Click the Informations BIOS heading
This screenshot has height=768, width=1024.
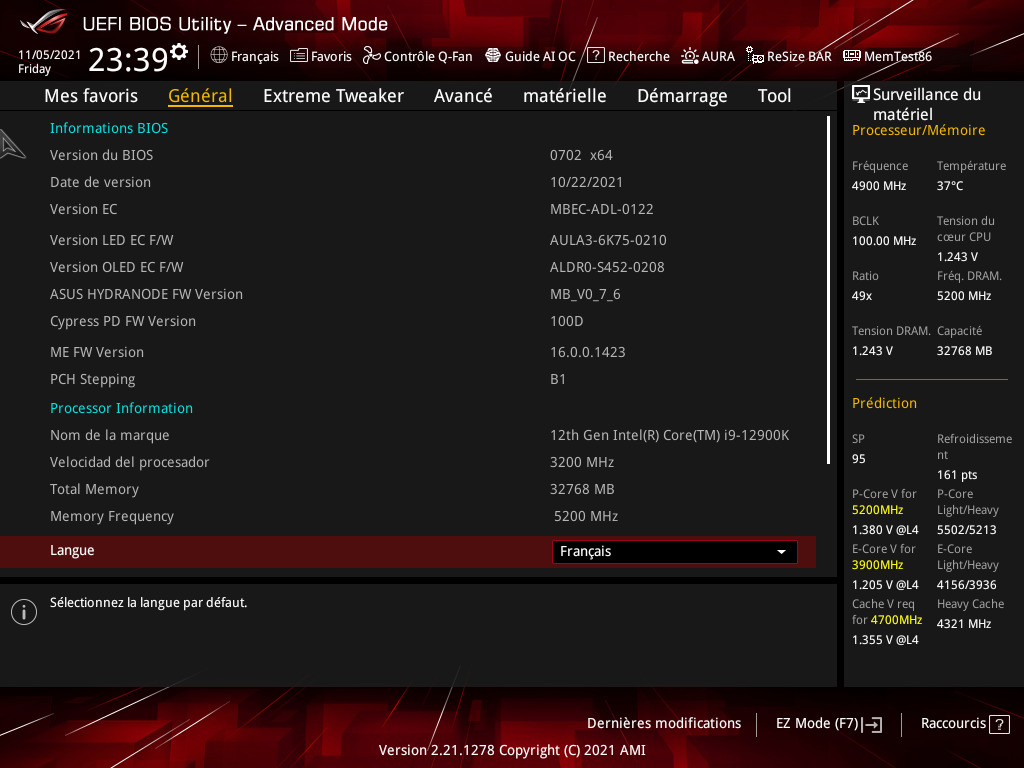coord(109,128)
